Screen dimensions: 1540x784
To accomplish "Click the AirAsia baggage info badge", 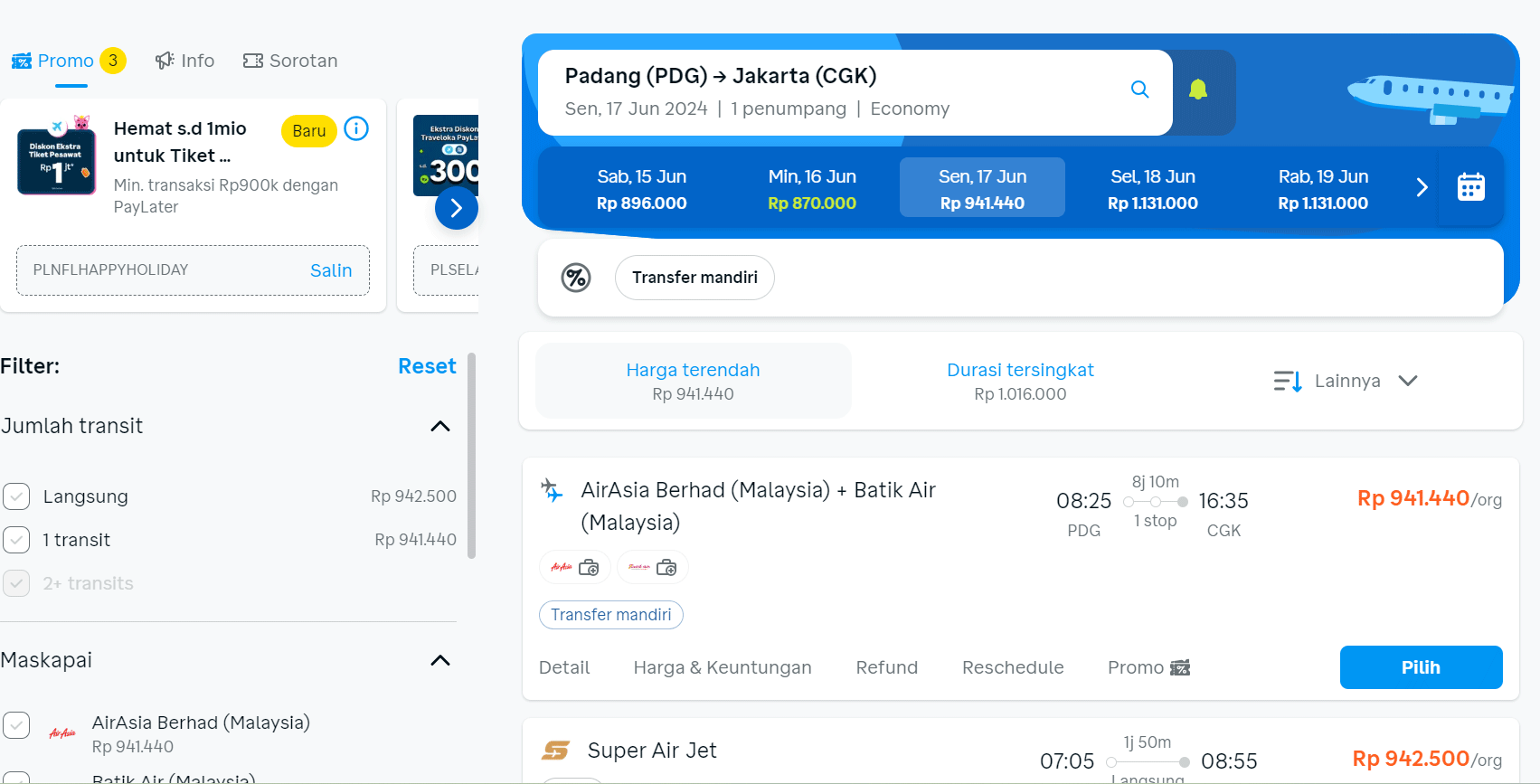I will click(x=575, y=568).
